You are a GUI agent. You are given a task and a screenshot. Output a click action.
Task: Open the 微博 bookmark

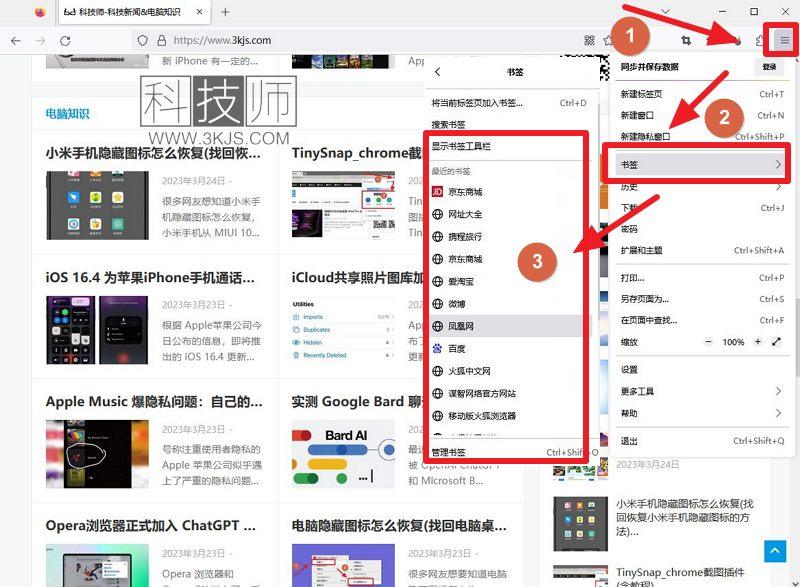point(507,303)
